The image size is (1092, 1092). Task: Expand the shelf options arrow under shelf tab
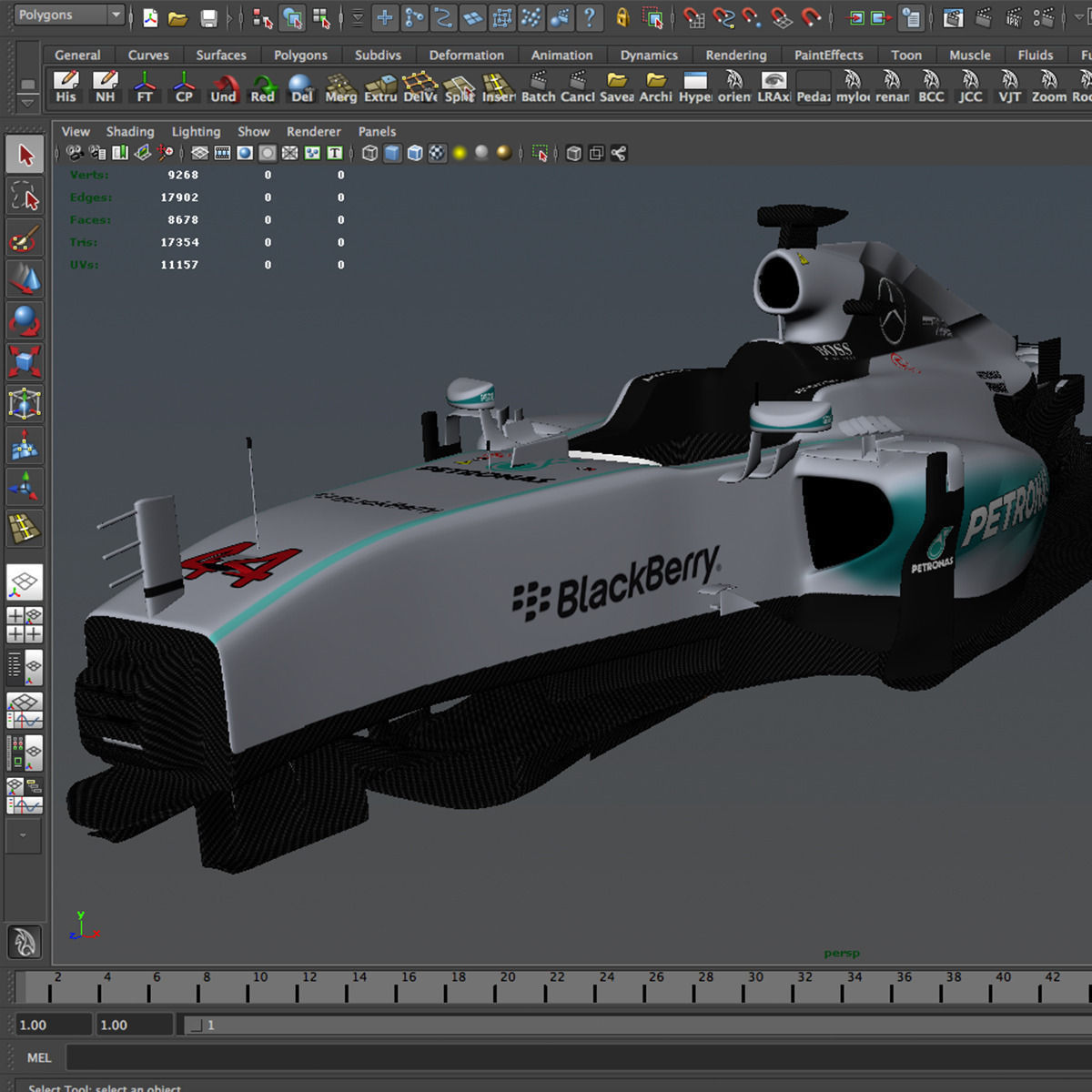(x=28, y=104)
